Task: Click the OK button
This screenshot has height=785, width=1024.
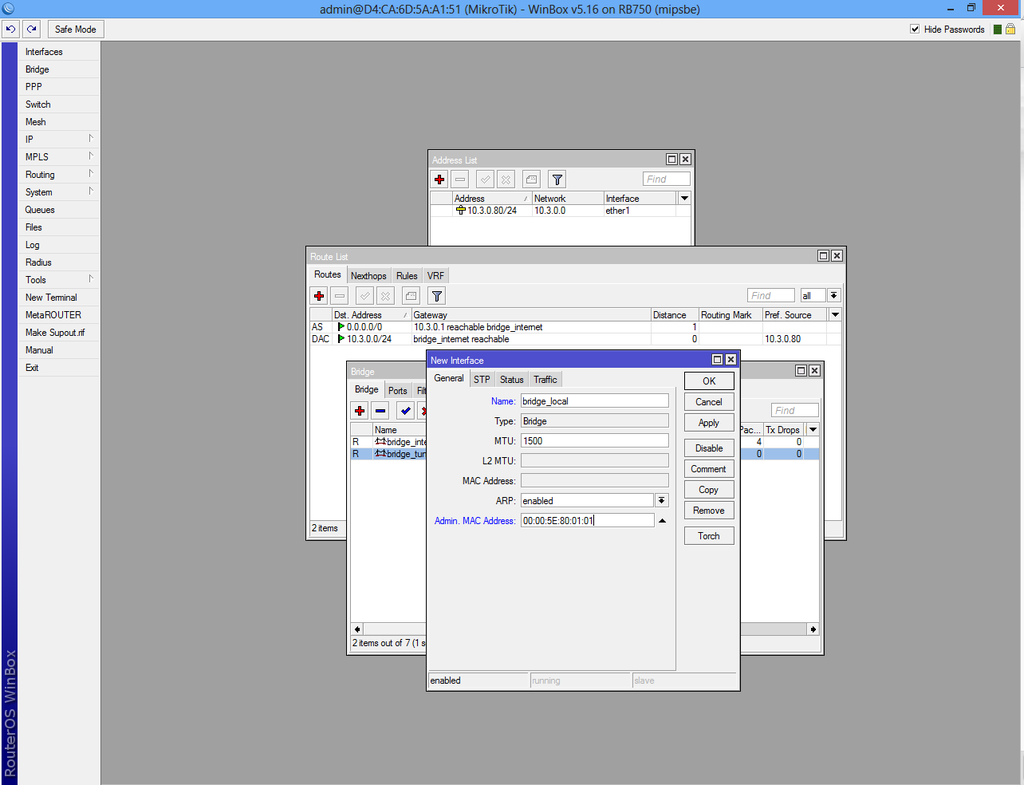Action: point(708,381)
